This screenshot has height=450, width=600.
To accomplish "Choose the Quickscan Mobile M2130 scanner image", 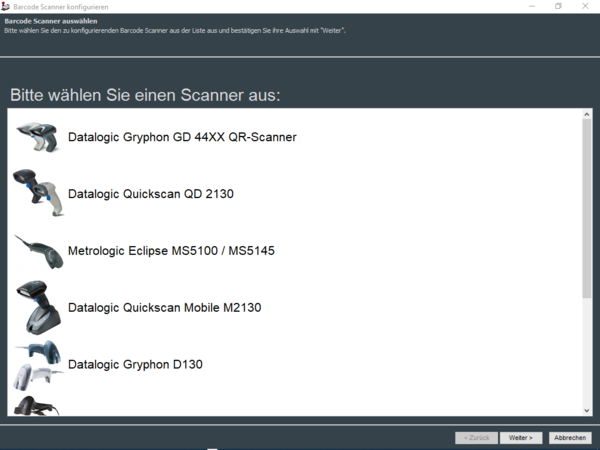I will coord(37,307).
